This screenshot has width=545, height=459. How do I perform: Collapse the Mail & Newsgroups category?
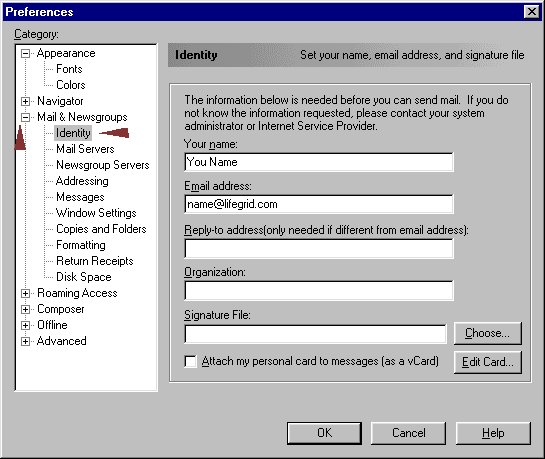pos(25,117)
